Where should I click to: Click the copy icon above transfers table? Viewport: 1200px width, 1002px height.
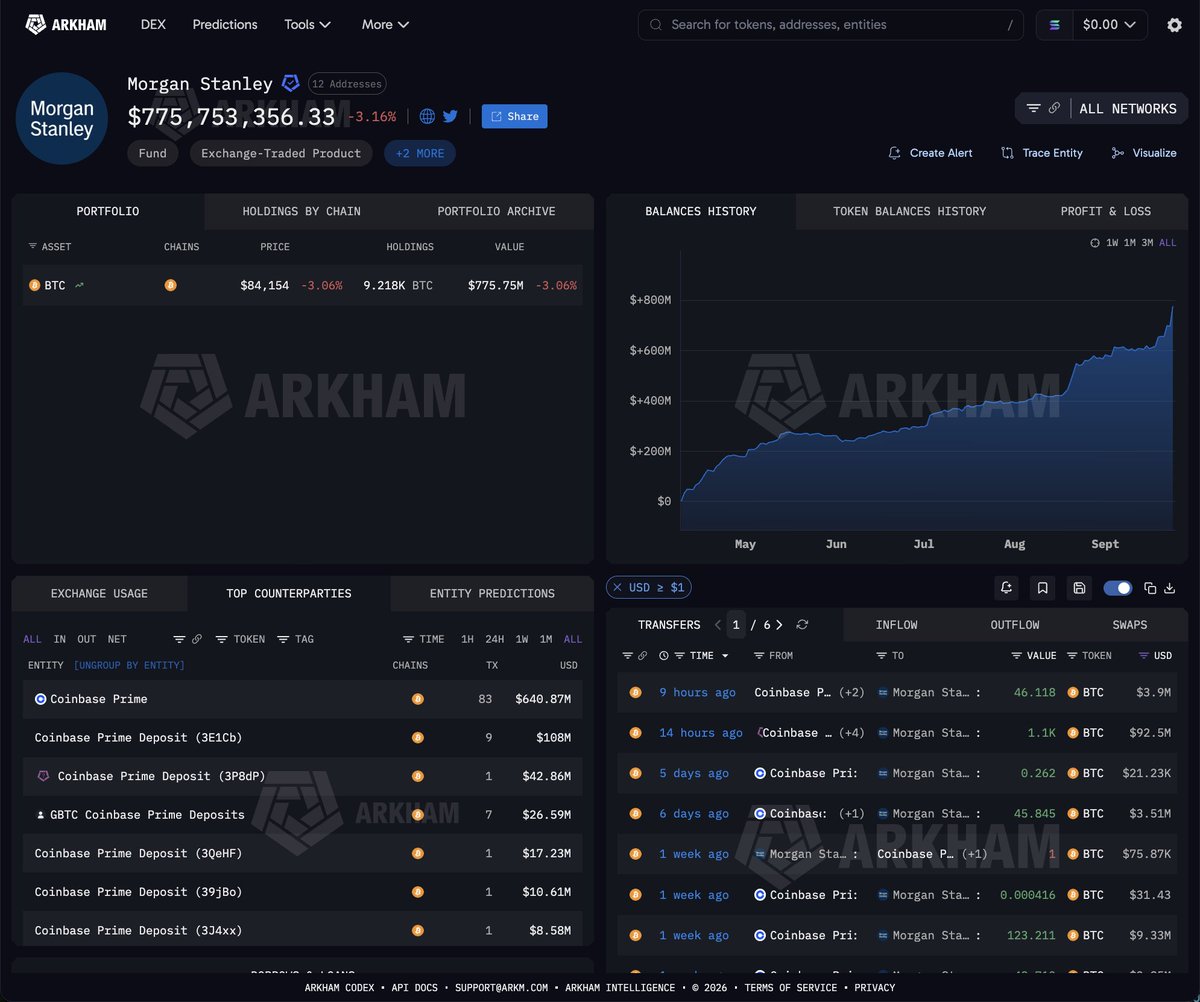(x=1150, y=588)
